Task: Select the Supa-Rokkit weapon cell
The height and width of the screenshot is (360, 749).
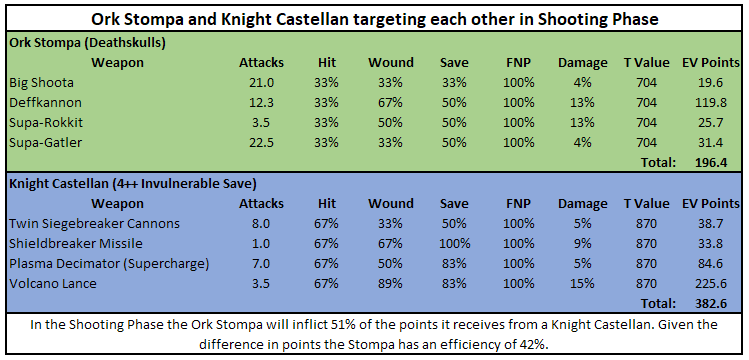Action: (46, 123)
